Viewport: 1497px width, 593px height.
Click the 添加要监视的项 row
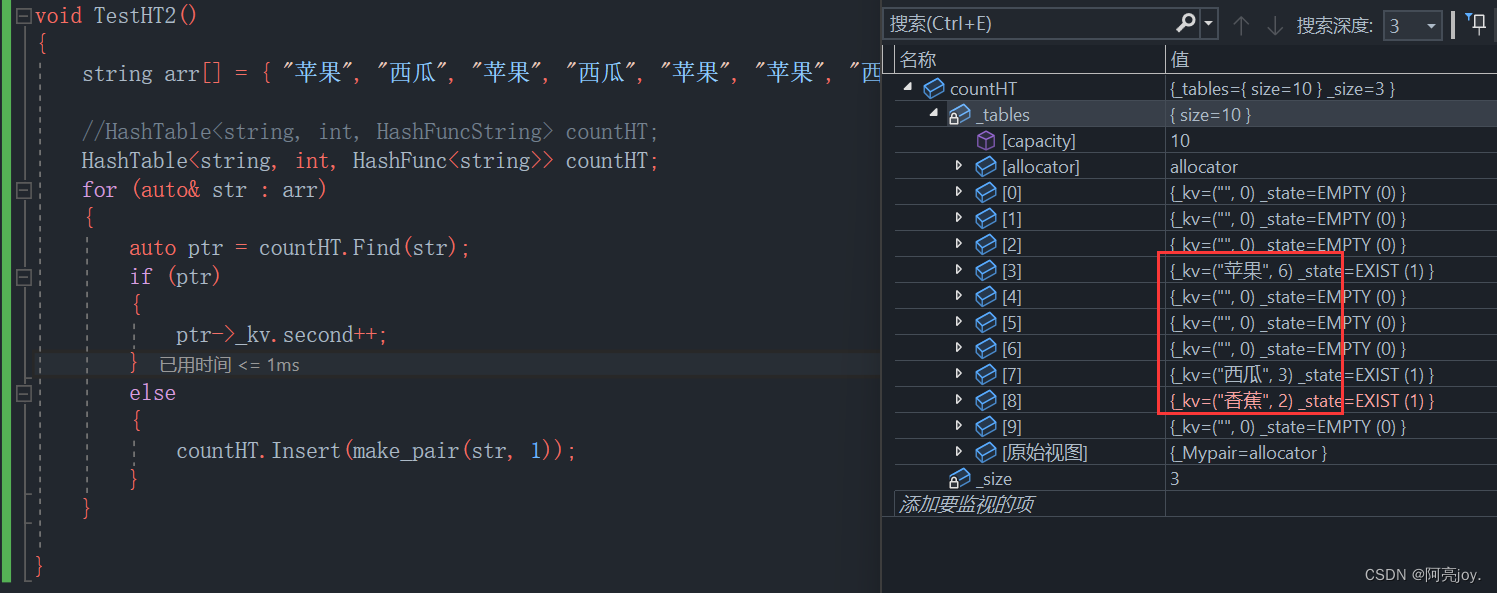coord(966,505)
